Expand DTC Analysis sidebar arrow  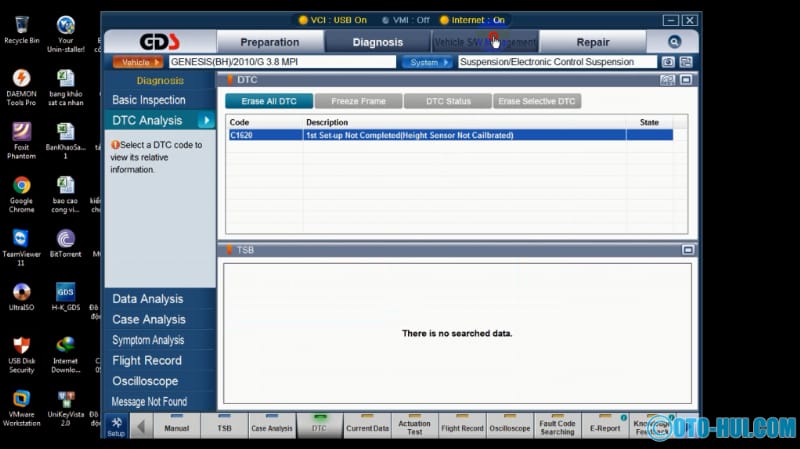(206, 121)
